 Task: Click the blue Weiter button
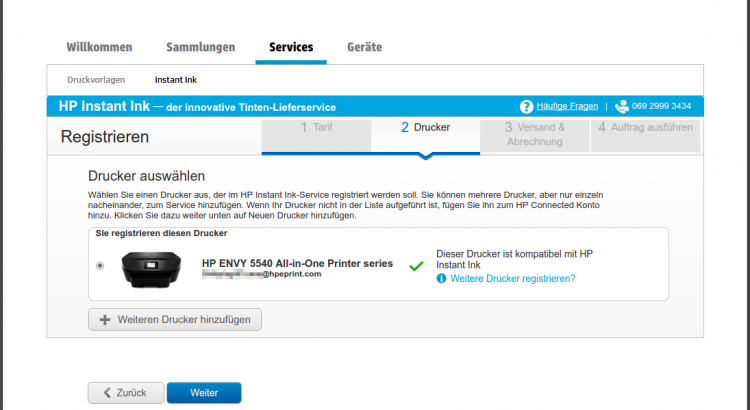point(204,393)
